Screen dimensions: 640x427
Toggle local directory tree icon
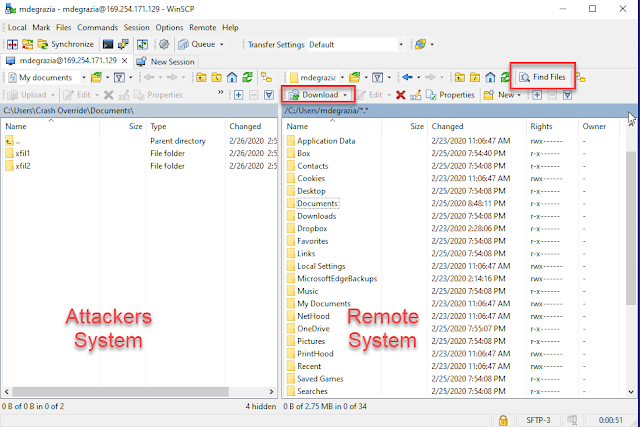(x=267, y=77)
